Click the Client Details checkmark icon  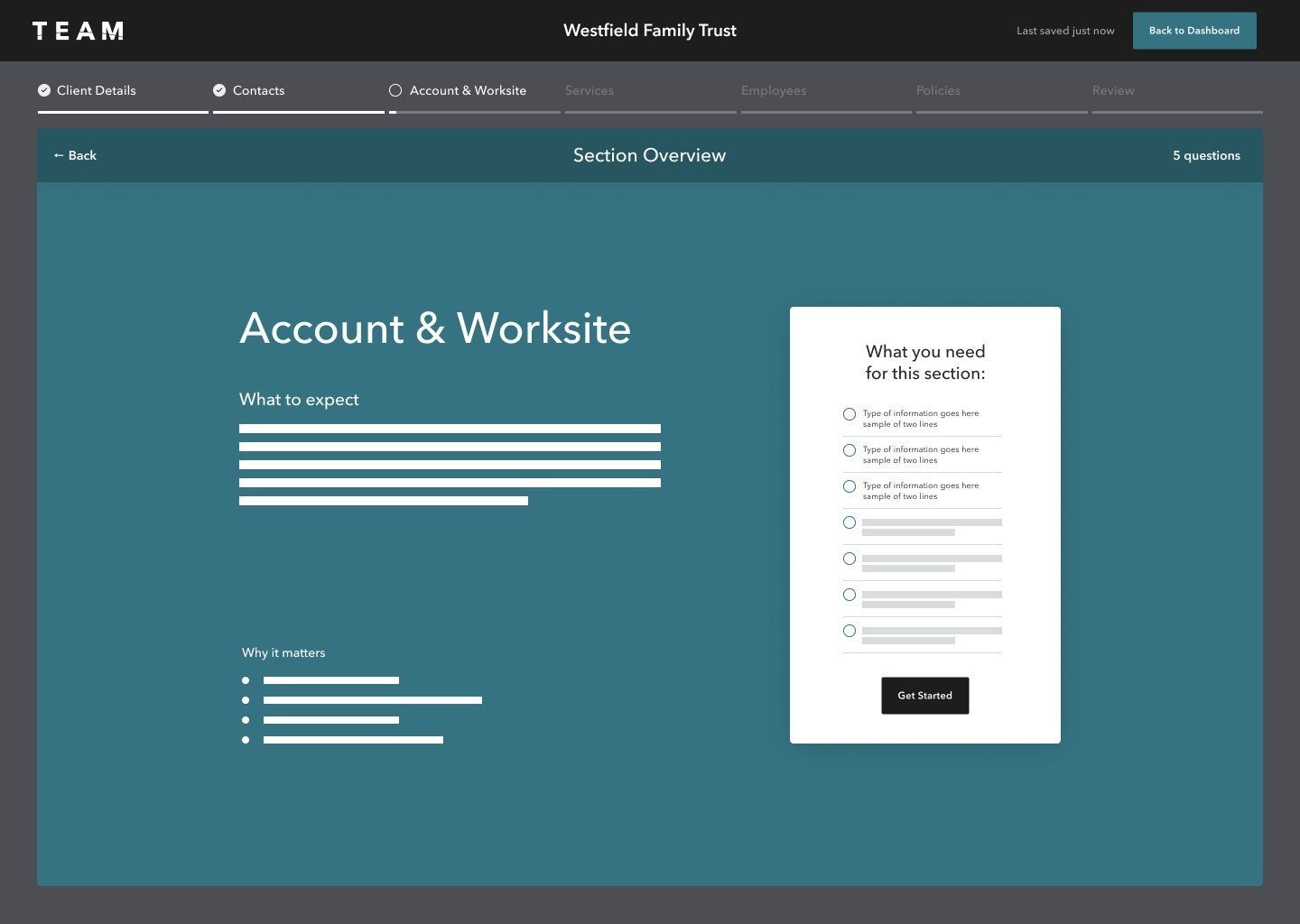tap(44, 90)
